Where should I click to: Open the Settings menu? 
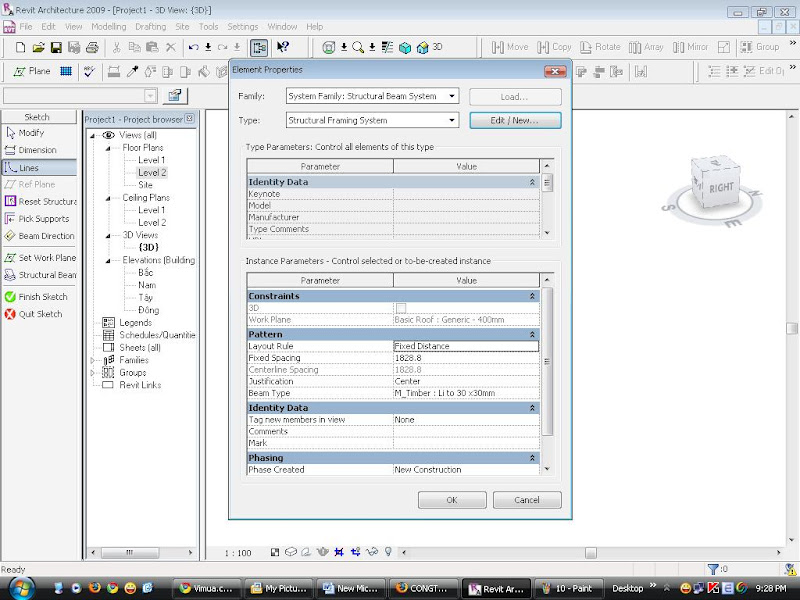[242, 27]
